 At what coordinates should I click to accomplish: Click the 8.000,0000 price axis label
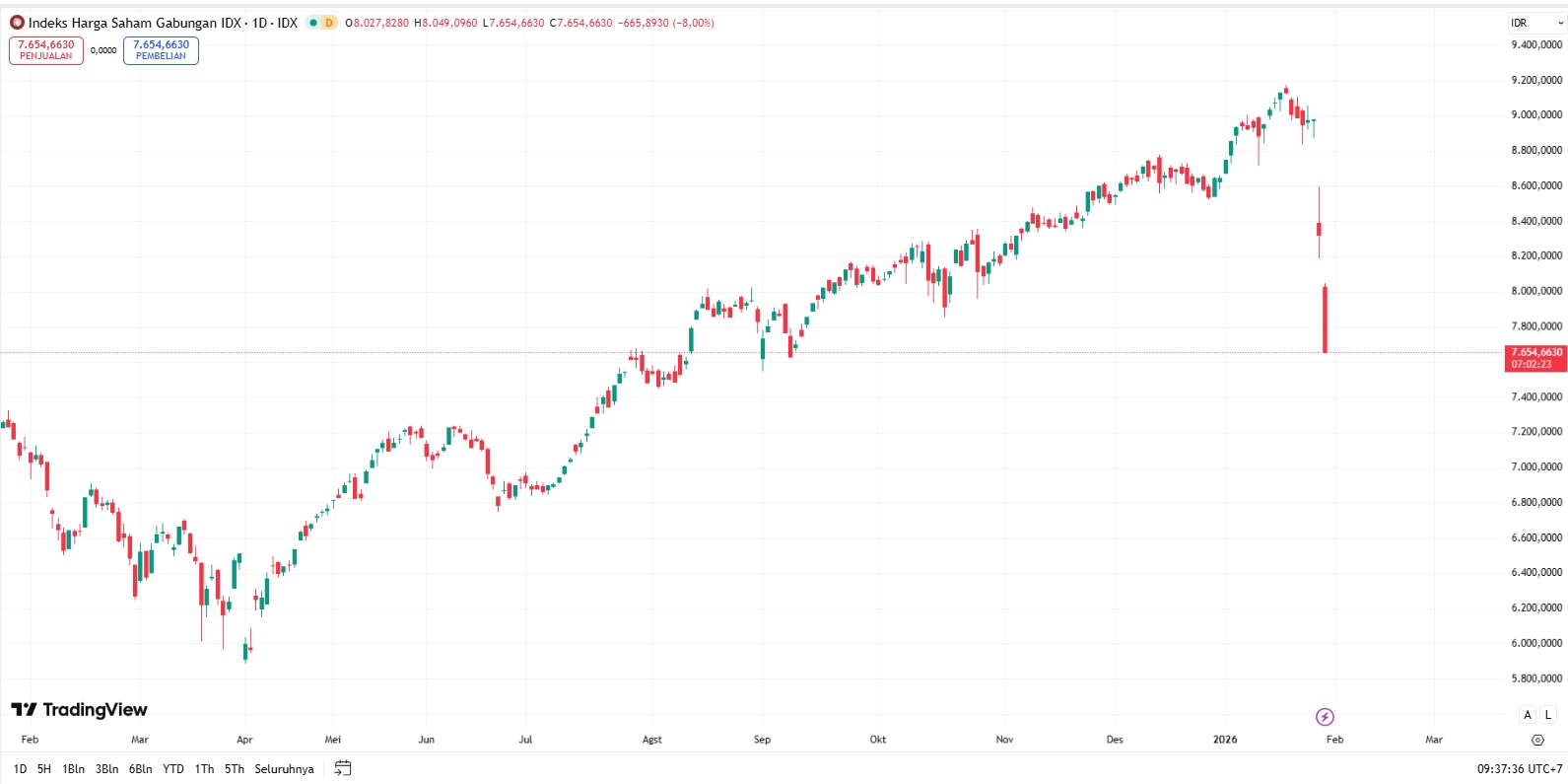click(1536, 291)
